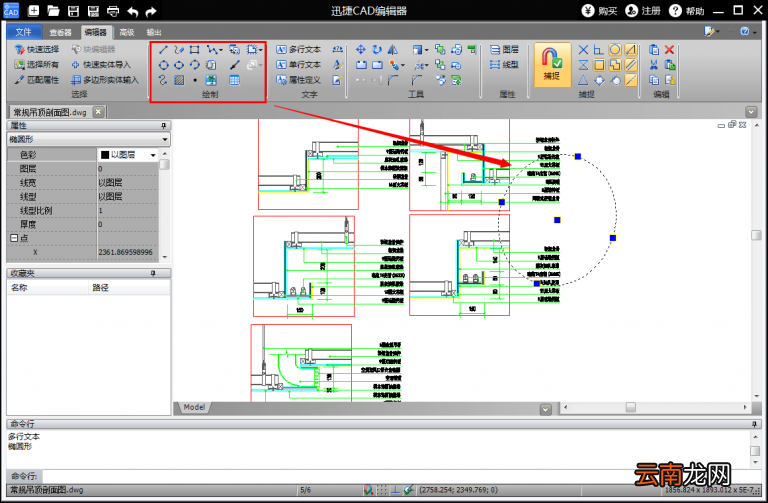The height and width of the screenshot is (503, 768).
Task: Click the 购买 purchase button
Action: tap(600, 11)
